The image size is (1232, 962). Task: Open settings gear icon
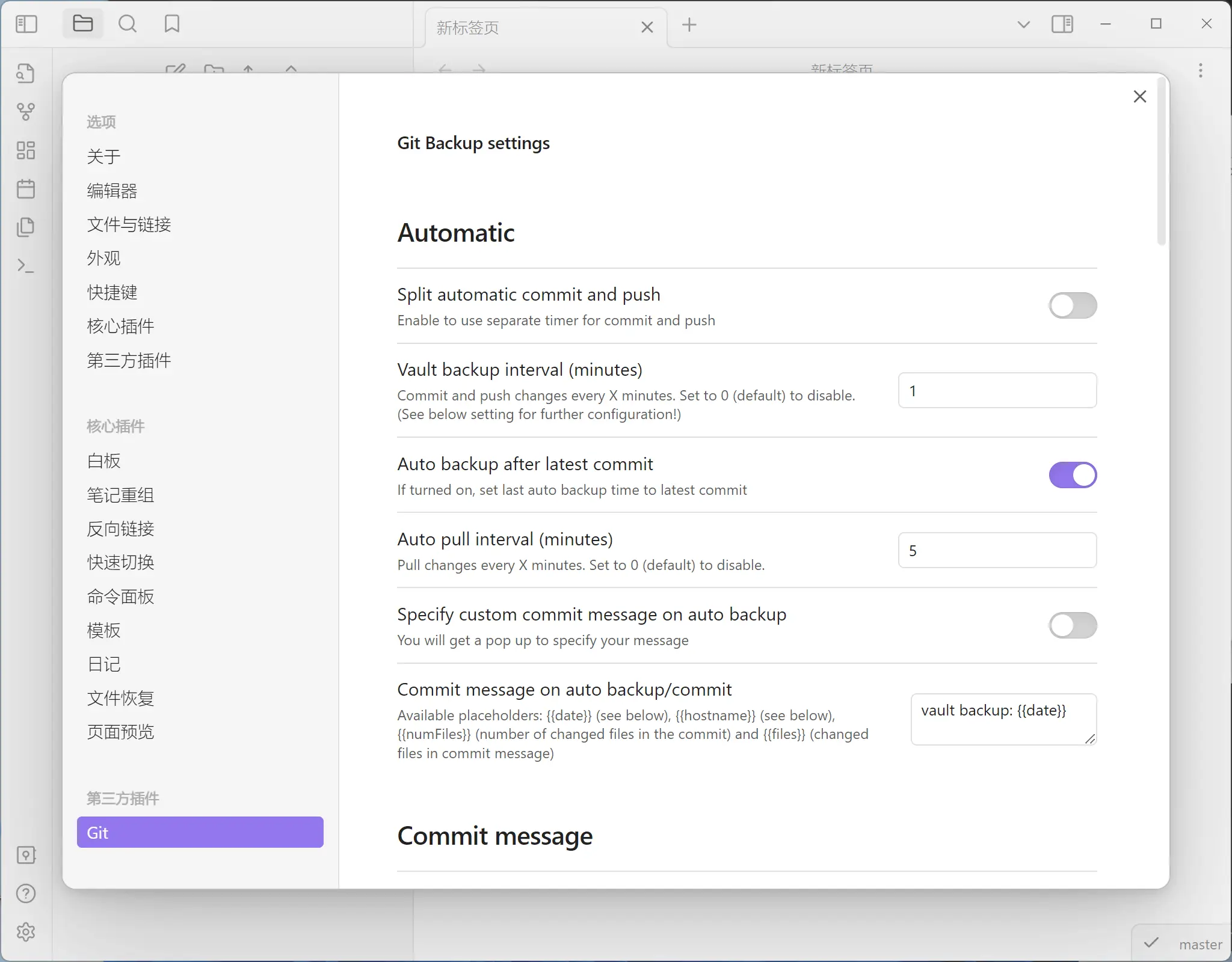coord(26,932)
